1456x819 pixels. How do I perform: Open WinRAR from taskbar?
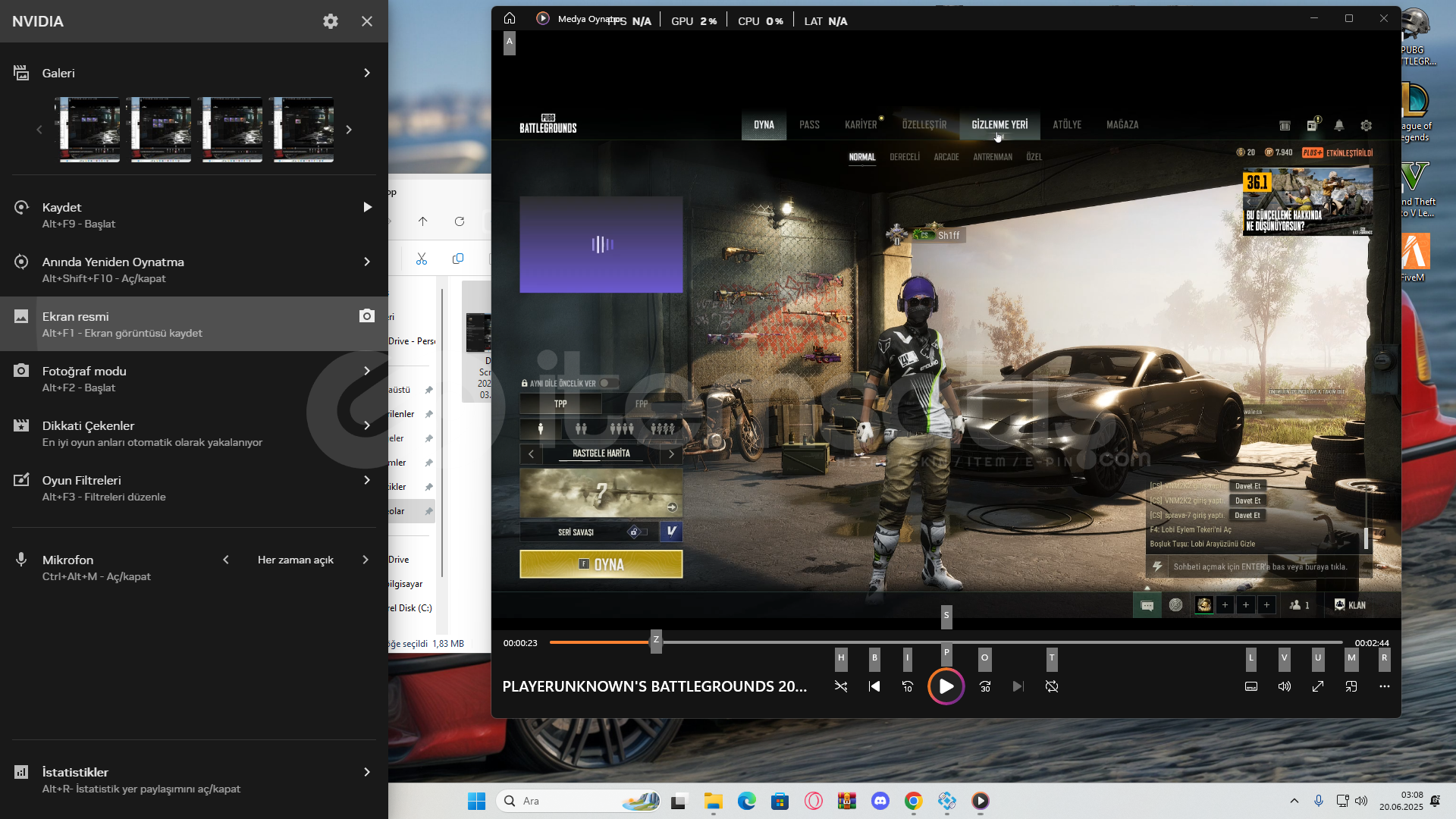[x=847, y=801]
